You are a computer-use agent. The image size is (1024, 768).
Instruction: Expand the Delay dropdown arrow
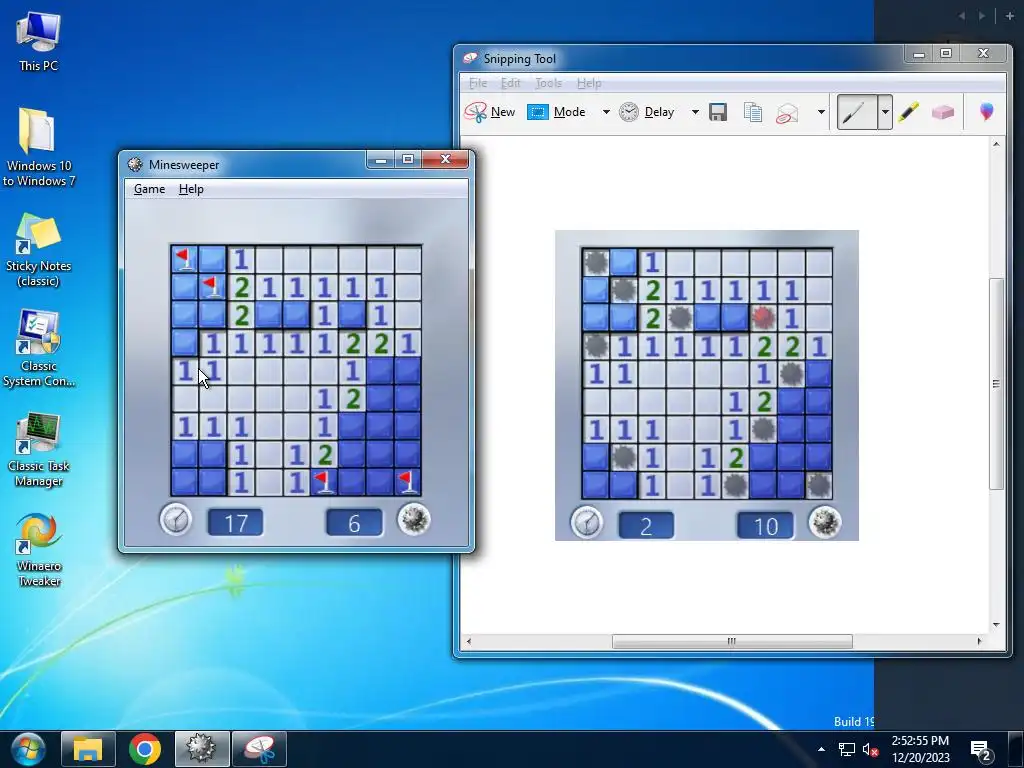point(695,112)
